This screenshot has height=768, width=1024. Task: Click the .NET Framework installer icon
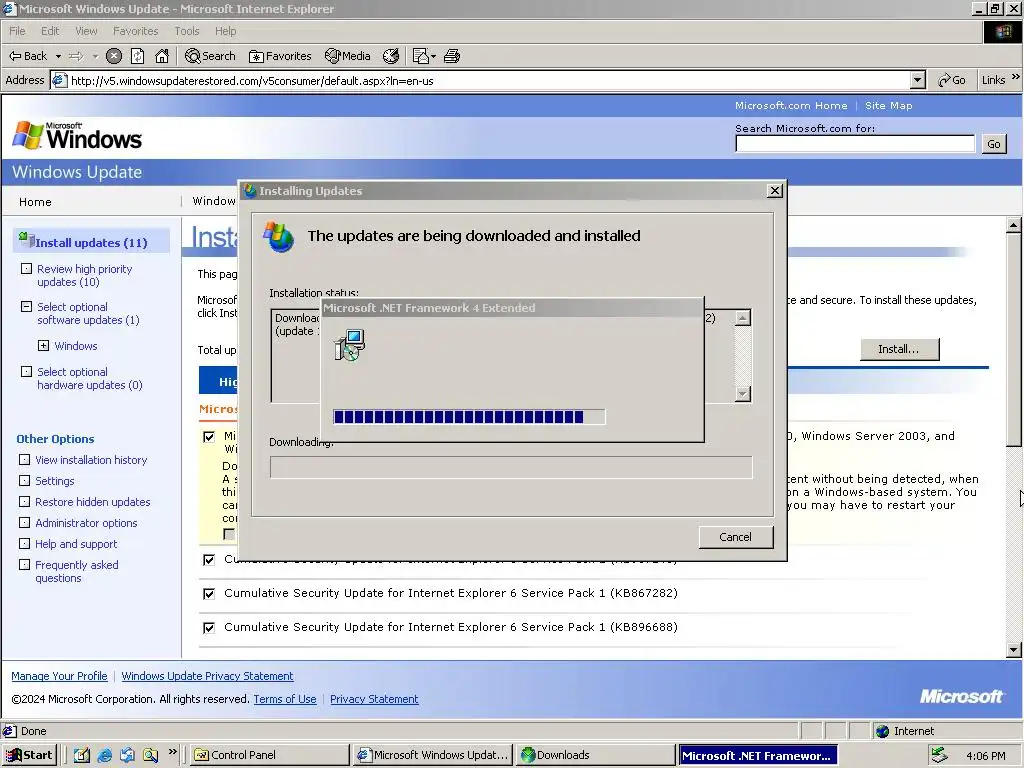point(349,344)
